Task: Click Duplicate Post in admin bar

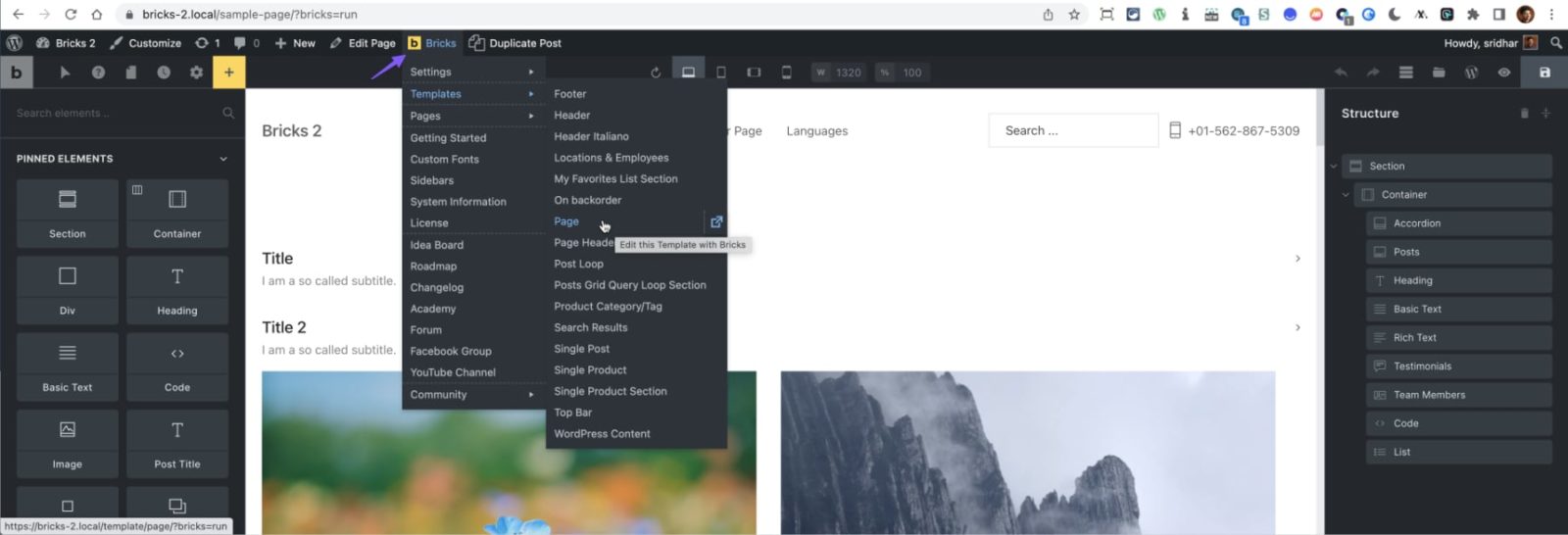Action: pyautogui.click(x=515, y=43)
